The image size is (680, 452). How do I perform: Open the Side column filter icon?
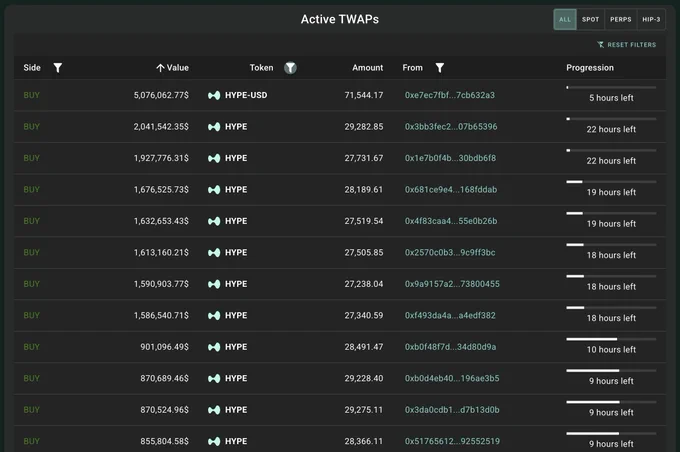tap(58, 68)
